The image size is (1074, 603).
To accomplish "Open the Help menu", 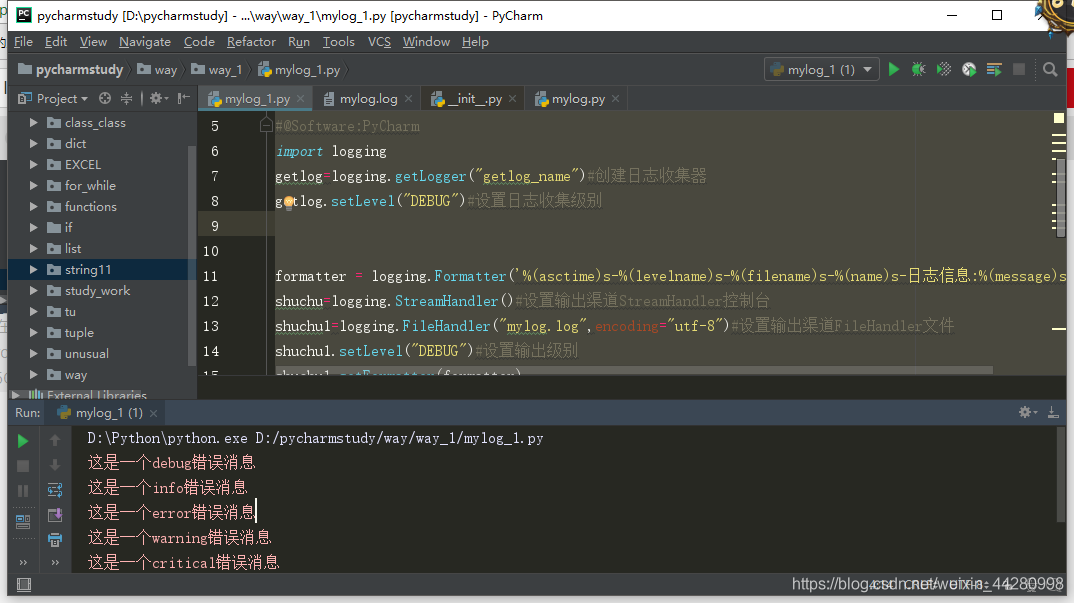I will click(x=475, y=42).
